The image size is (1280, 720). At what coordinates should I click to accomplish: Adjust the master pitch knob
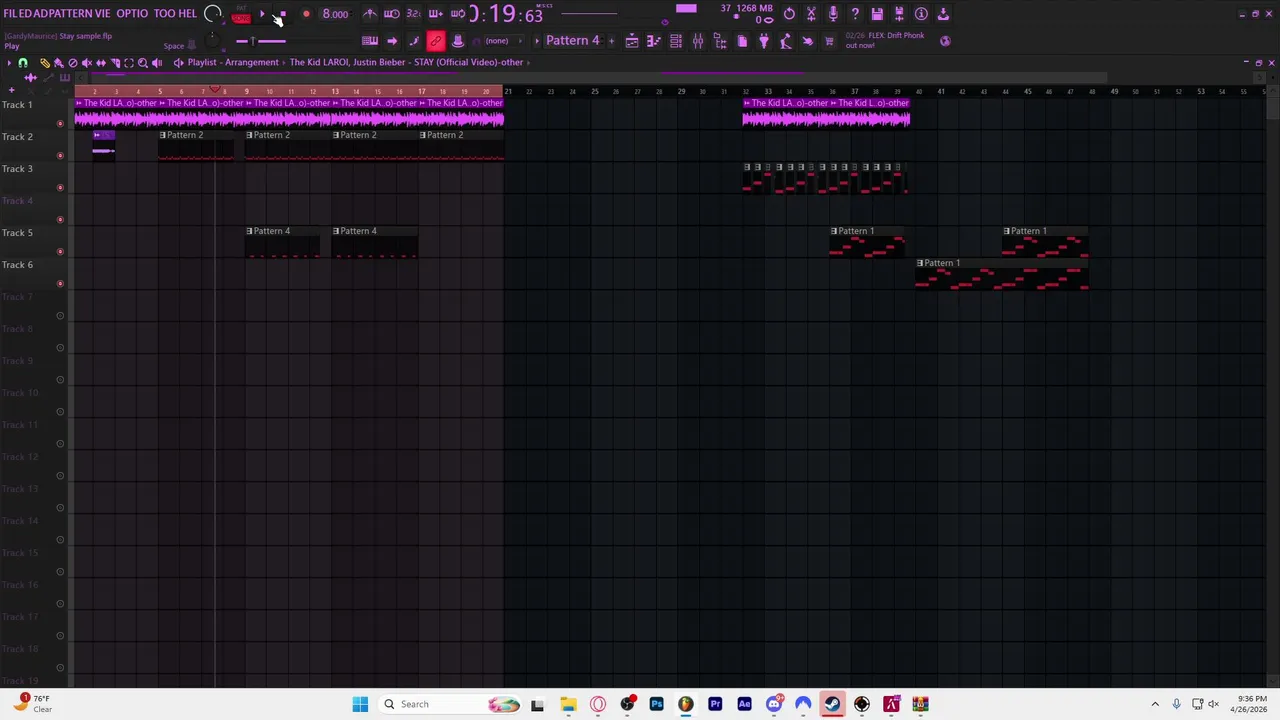212,39
